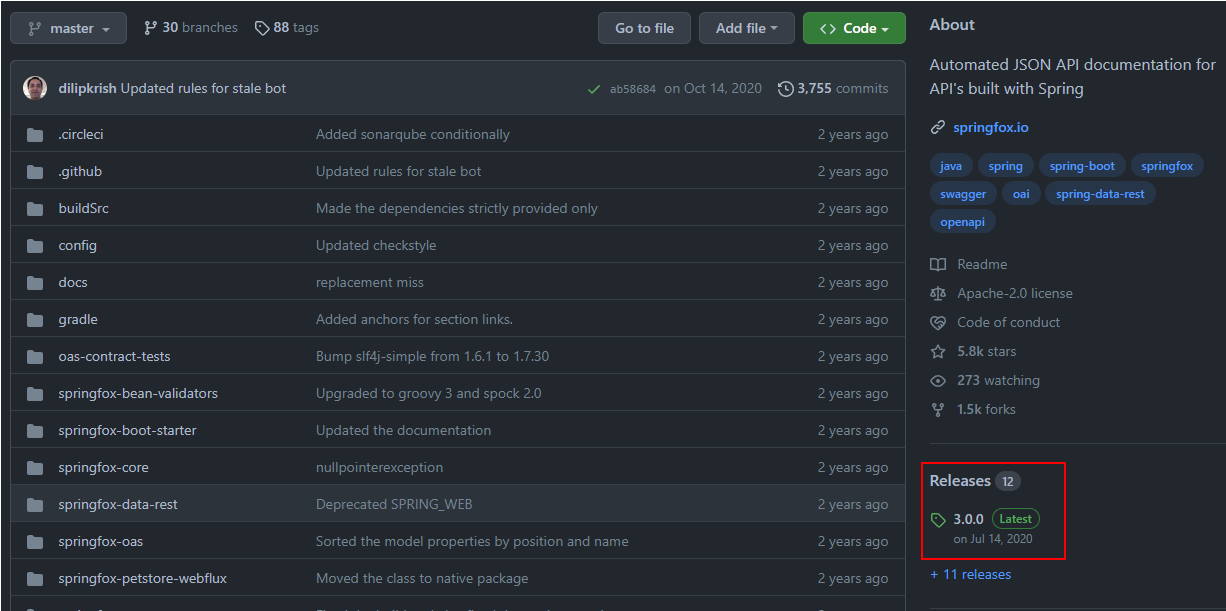The width and height of the screenshot is (1226, 611).
Task: Open the .circleci folder
Action: [81, 134]
